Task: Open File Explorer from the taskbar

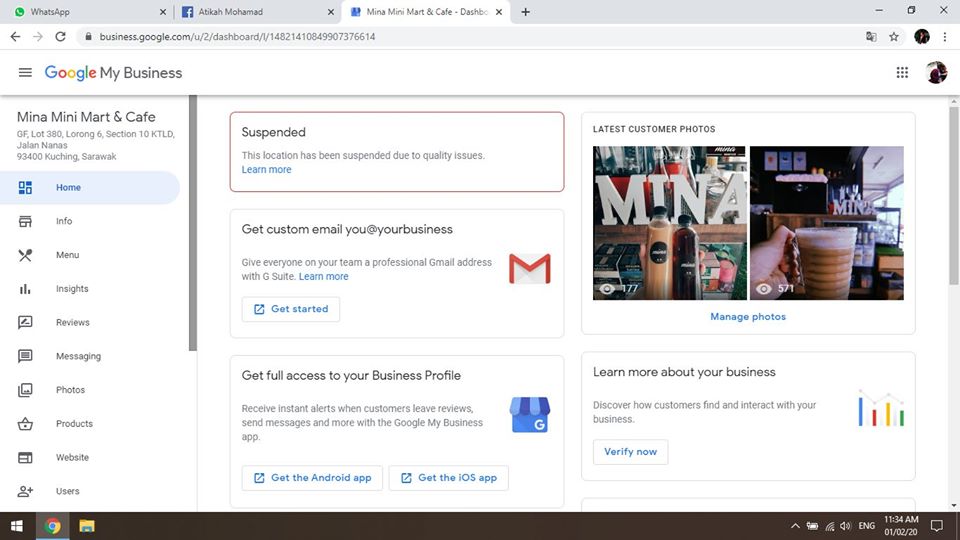Action: tap(87, 526)
